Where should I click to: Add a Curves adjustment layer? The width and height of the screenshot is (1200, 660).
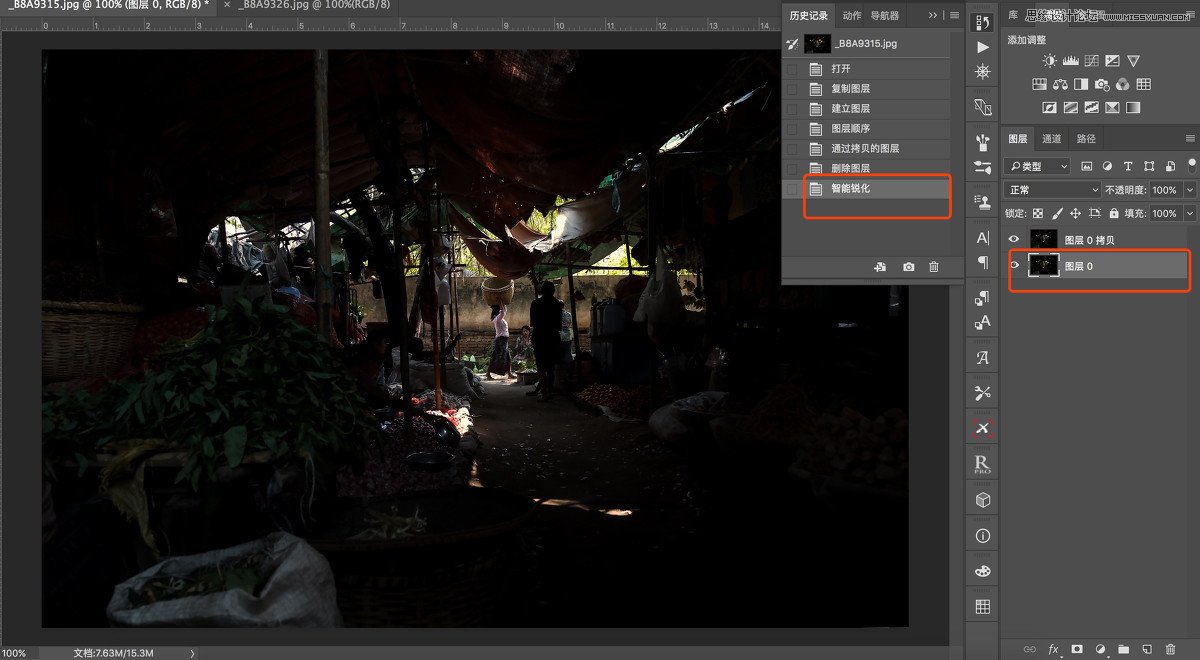[x=1091, y=61]
